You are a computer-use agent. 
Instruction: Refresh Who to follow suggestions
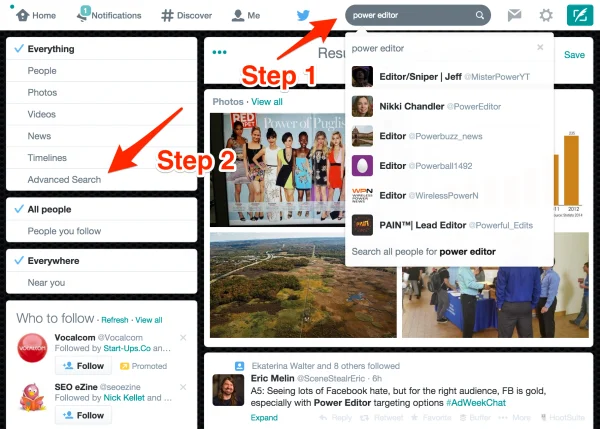pyautogui.click(x=115, y=320)
